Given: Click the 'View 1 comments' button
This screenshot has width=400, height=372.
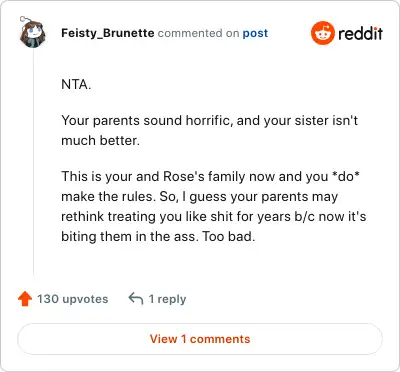Looking at the screenshot, I should (200, 339).
